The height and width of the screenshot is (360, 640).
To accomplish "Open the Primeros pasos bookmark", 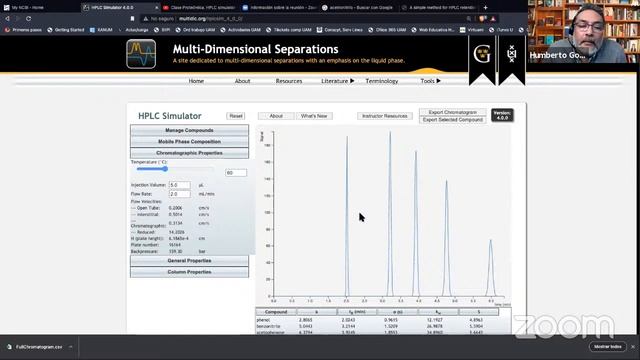I will pyautogui.click(x=23, y=30).
